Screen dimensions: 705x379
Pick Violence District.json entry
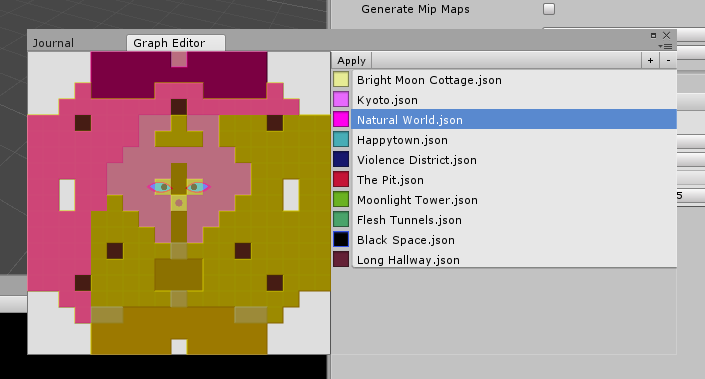tap(514, 160)
